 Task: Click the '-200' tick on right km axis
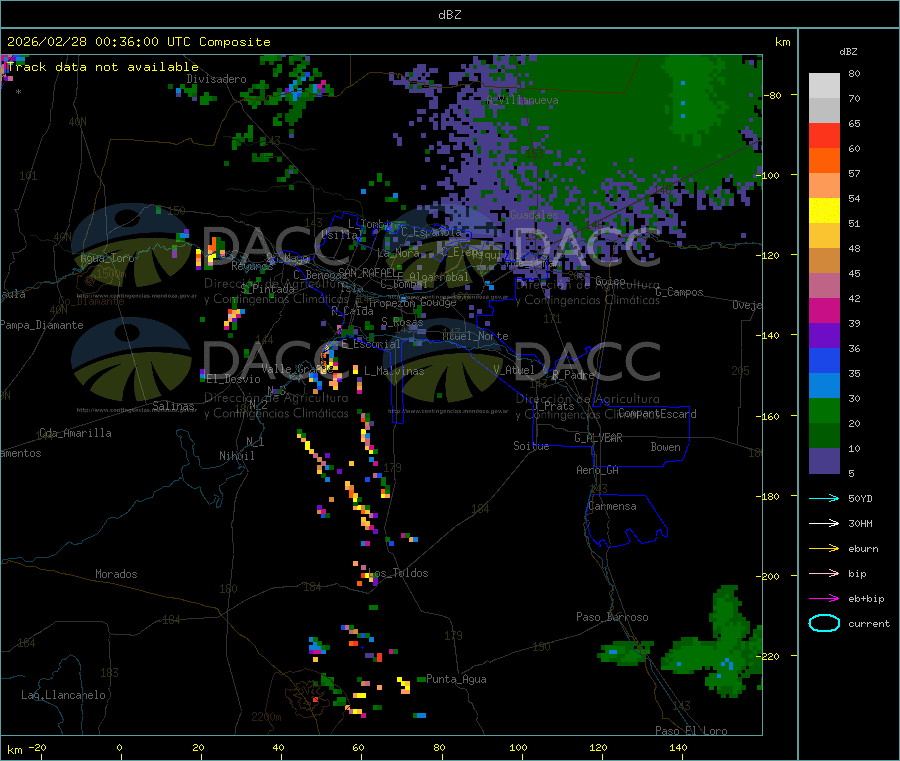tap(768, 576)
